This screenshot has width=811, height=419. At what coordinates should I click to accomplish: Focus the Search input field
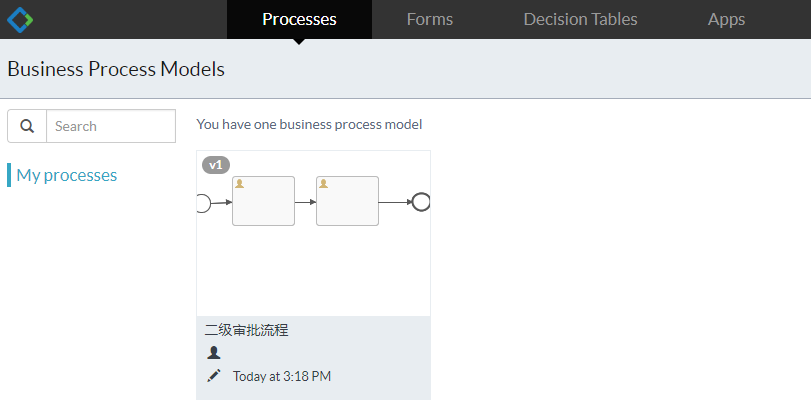(110, 126)
